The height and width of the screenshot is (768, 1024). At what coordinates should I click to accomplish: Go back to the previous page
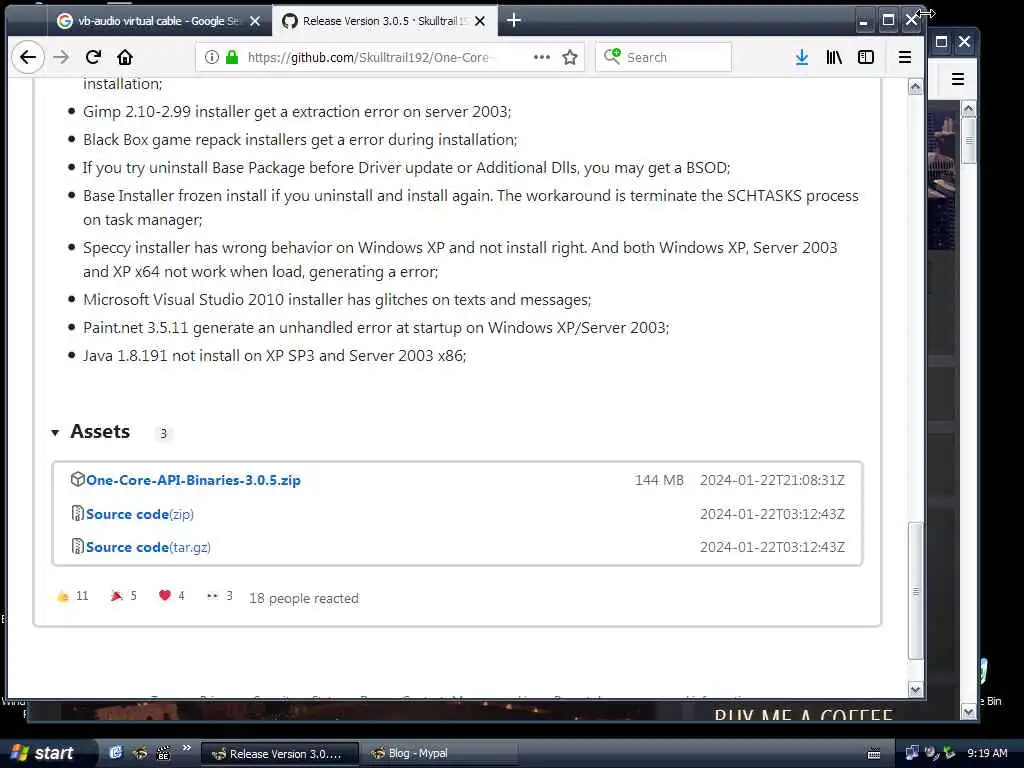tap(27, 57)
